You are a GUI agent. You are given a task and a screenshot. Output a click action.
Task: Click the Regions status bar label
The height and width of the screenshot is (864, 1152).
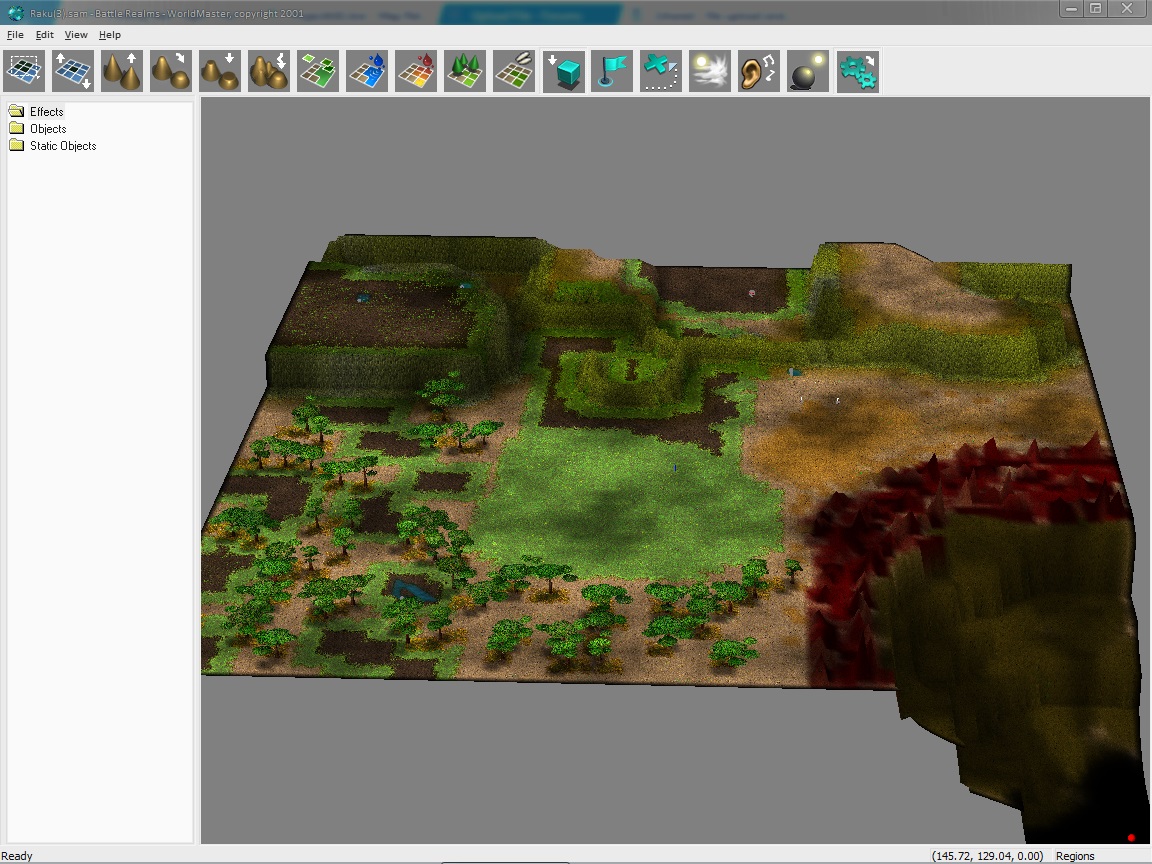click(x=1075, y=856)
